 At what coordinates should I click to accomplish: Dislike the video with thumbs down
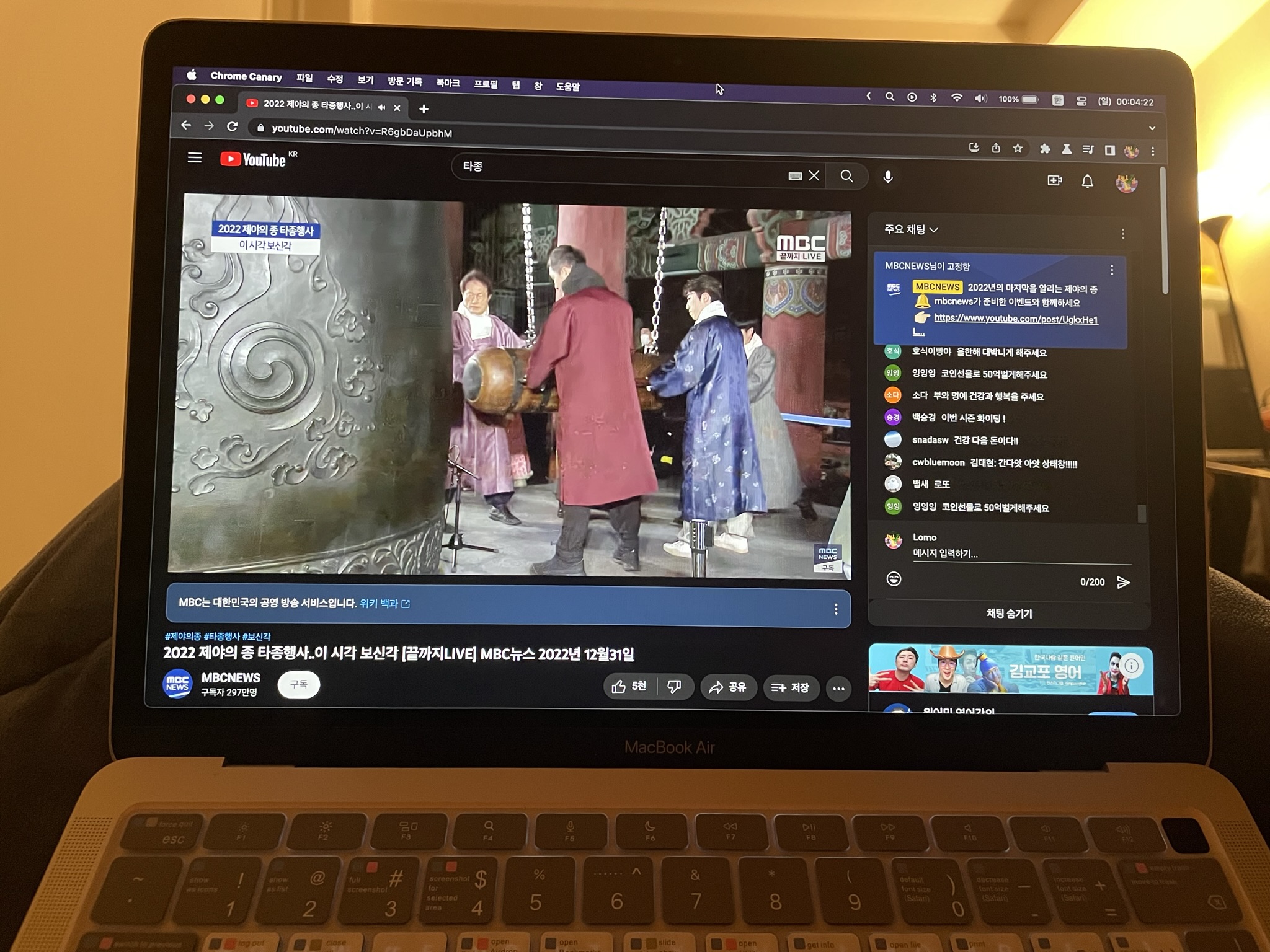tap(674, 687)
